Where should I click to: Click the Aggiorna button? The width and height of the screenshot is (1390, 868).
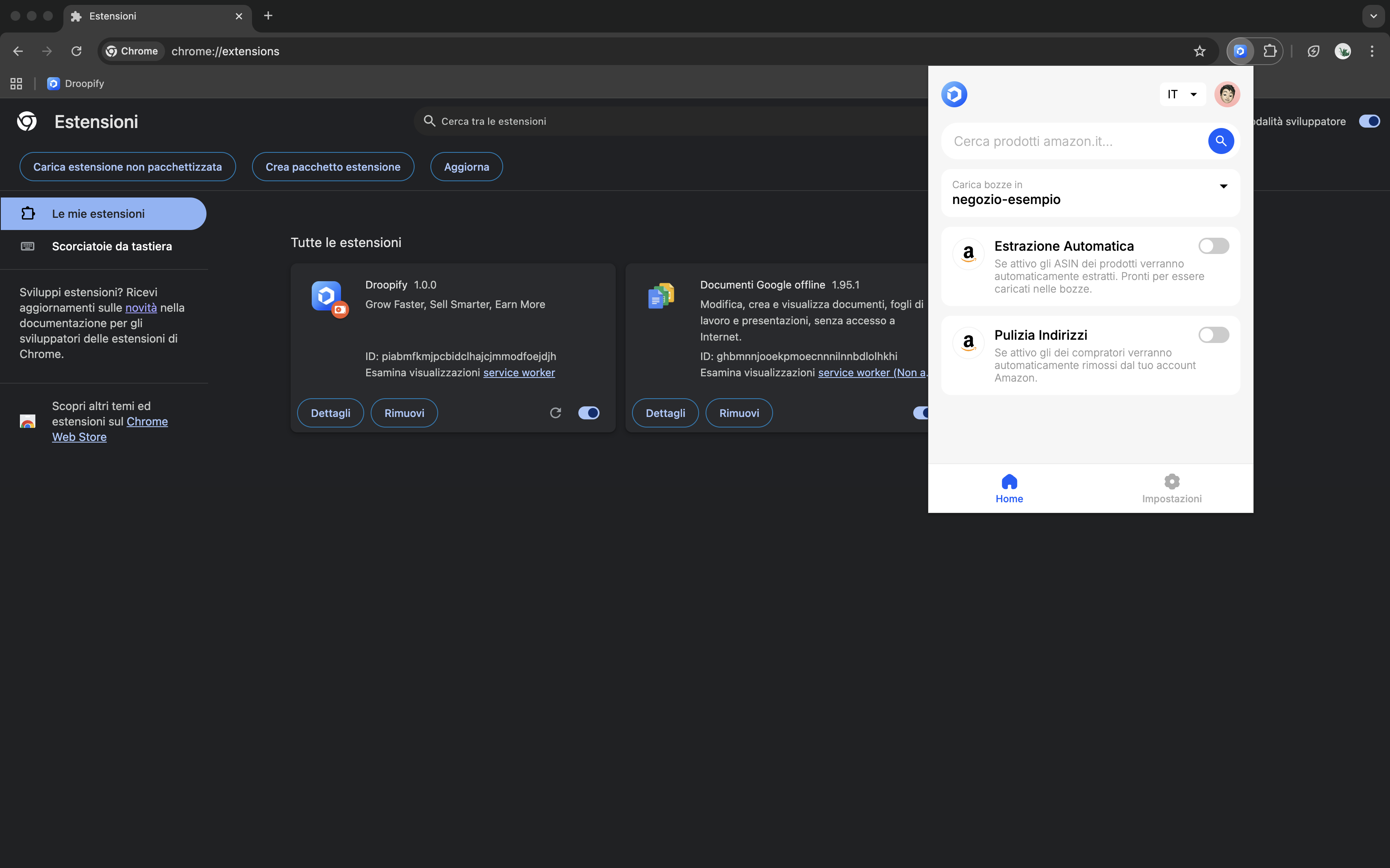coord(466,167)
